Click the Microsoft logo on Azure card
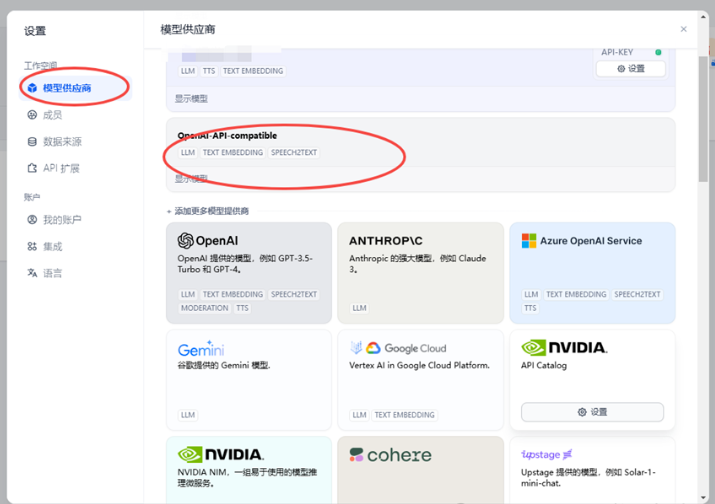Screen dimensions: 715x504 pyautogui.click(x=529, y=241)
